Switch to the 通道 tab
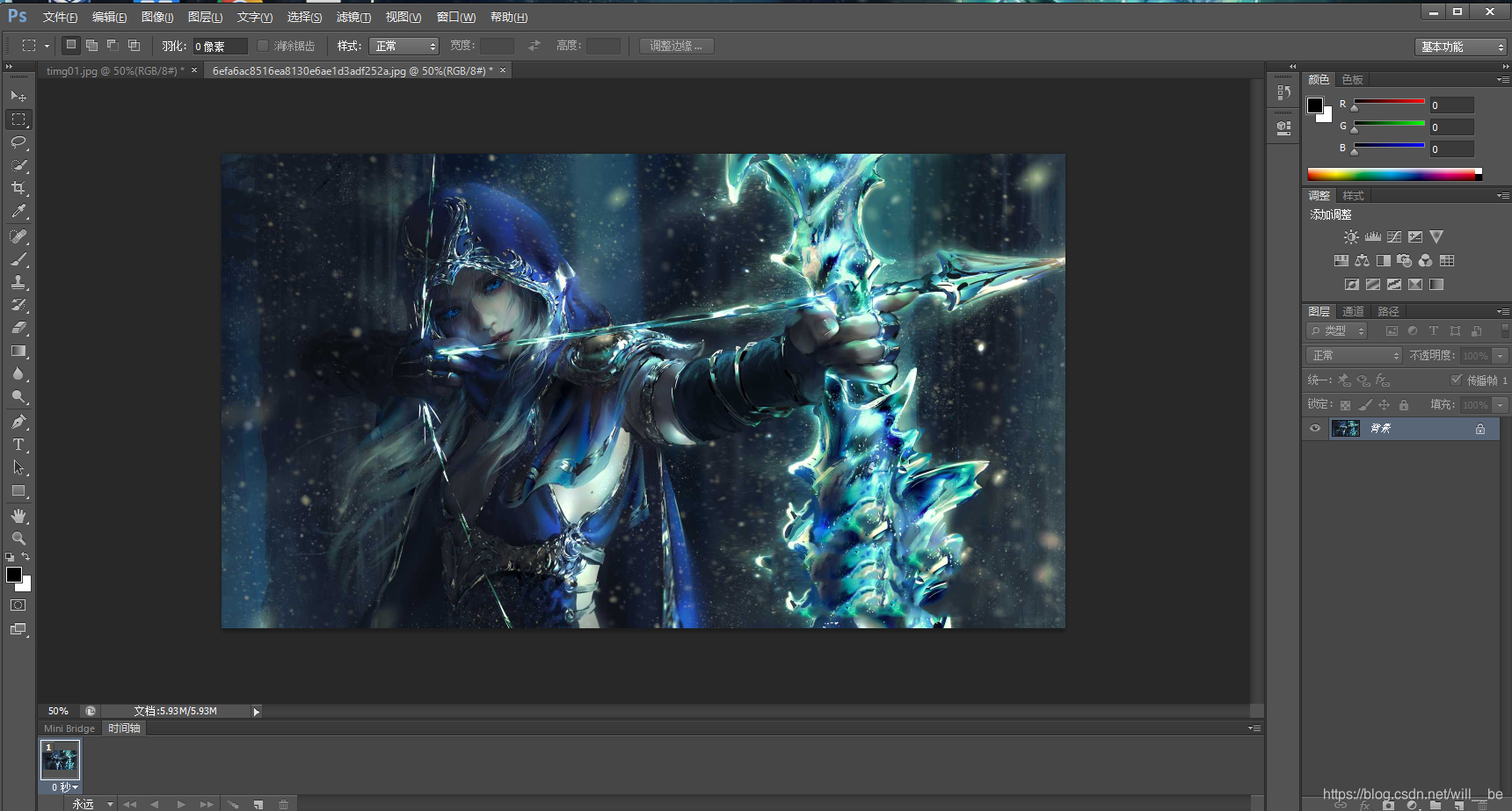 click(1353, 312)
